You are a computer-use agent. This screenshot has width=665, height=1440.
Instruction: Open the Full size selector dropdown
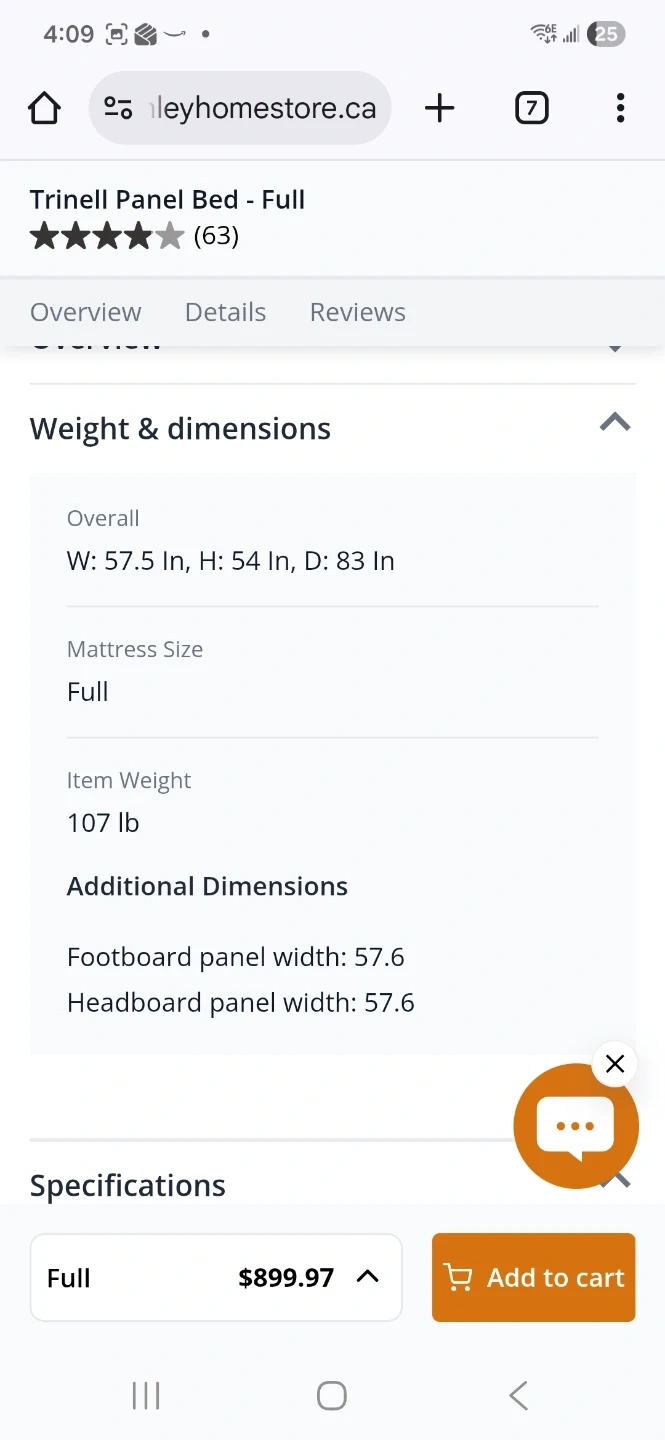coord(216,1277)
